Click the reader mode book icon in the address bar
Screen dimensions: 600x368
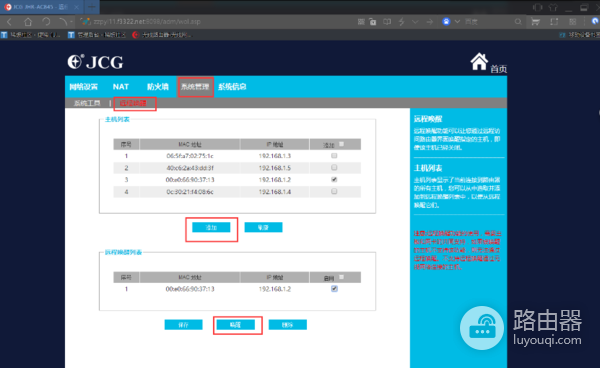387,22
